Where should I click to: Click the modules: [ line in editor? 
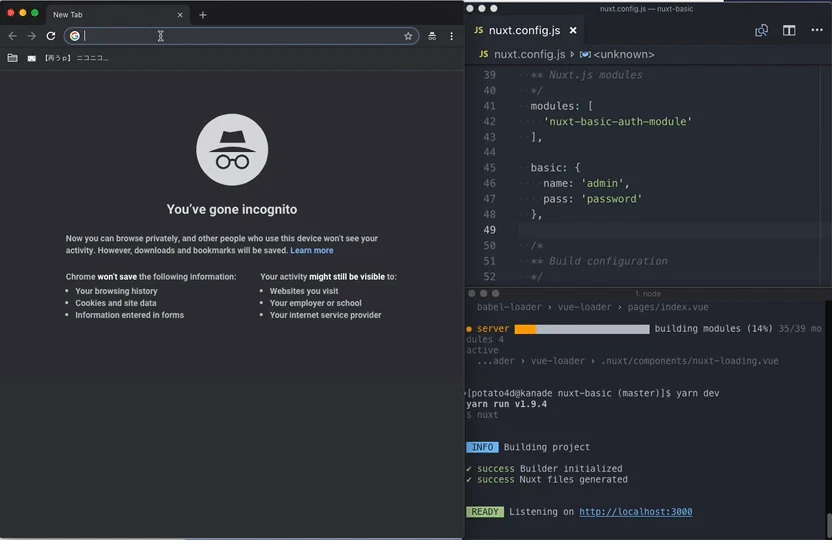[561, 106]
